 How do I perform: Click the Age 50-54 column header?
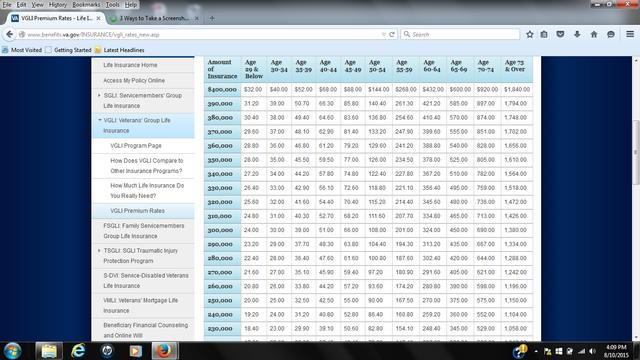[x=379, y=69]
